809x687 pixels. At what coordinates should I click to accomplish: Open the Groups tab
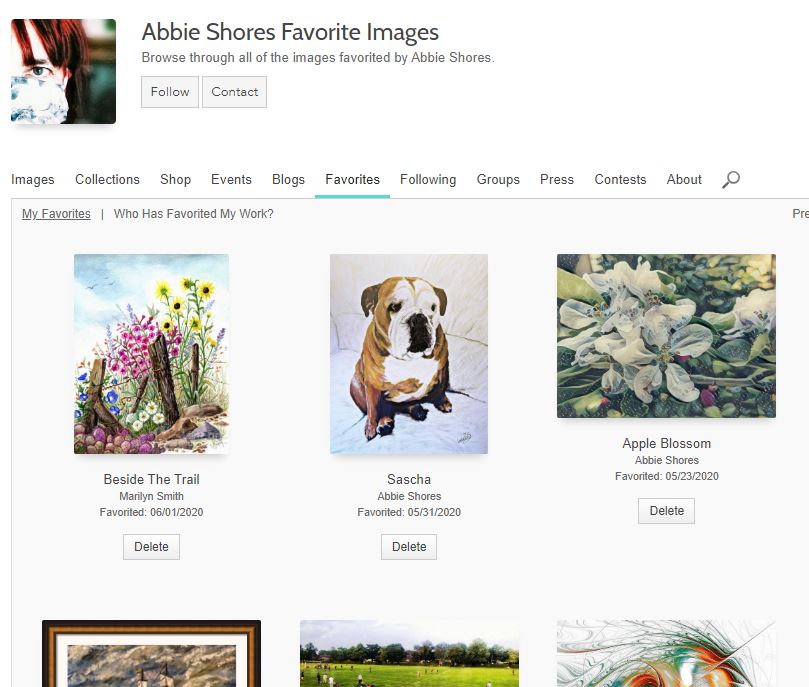pyautogui.click(x=498, y=179)
